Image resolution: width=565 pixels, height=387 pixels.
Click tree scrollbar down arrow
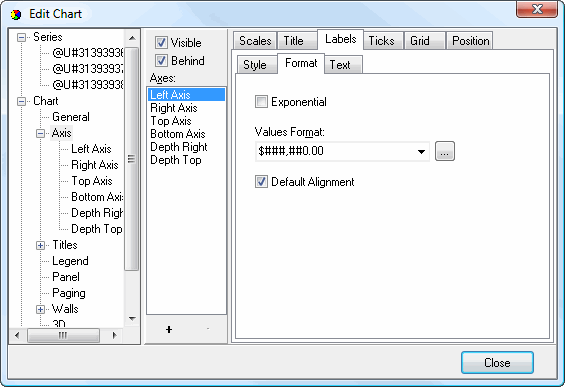[132, 319]
